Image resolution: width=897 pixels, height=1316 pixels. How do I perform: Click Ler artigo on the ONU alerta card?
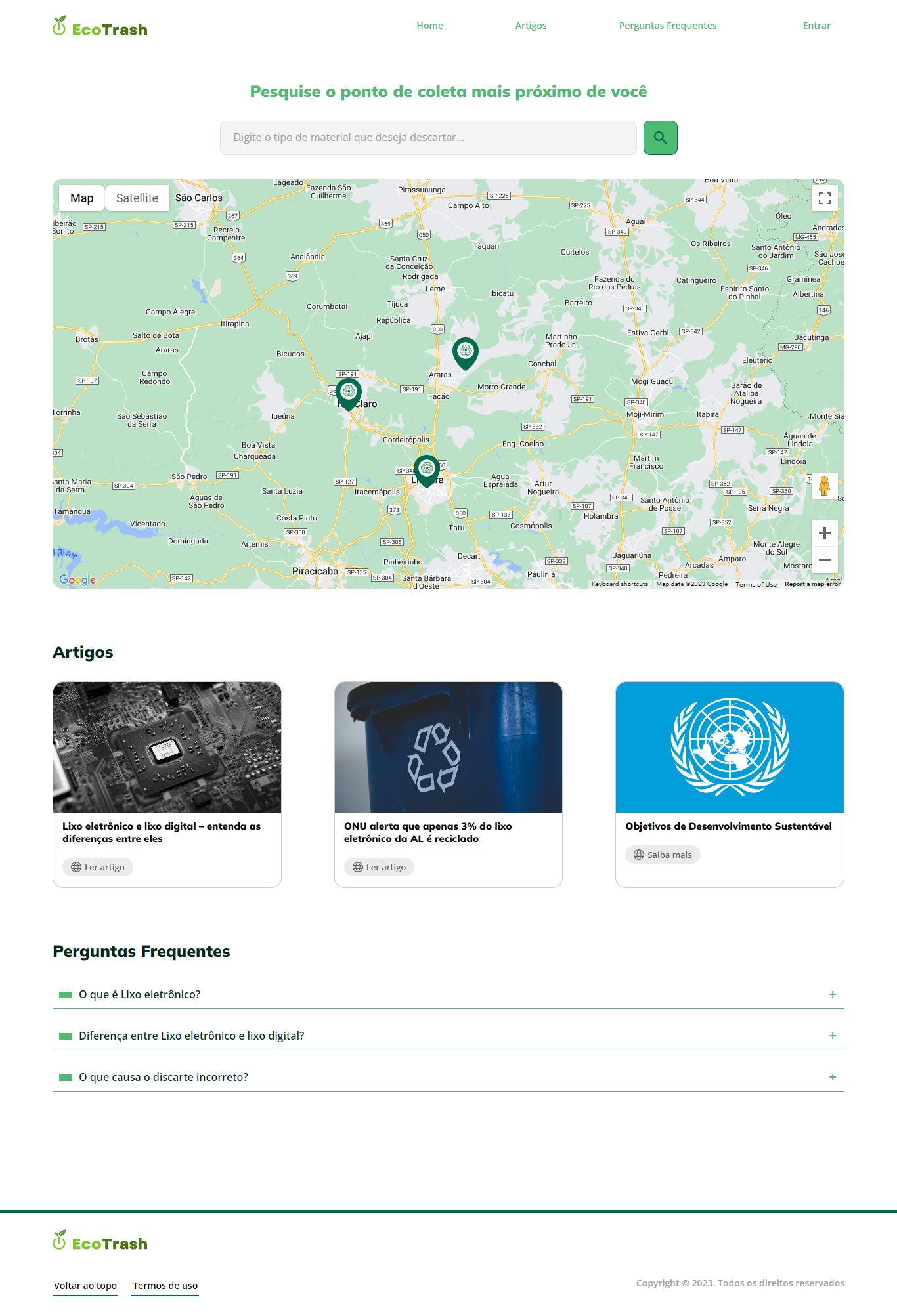379,867
